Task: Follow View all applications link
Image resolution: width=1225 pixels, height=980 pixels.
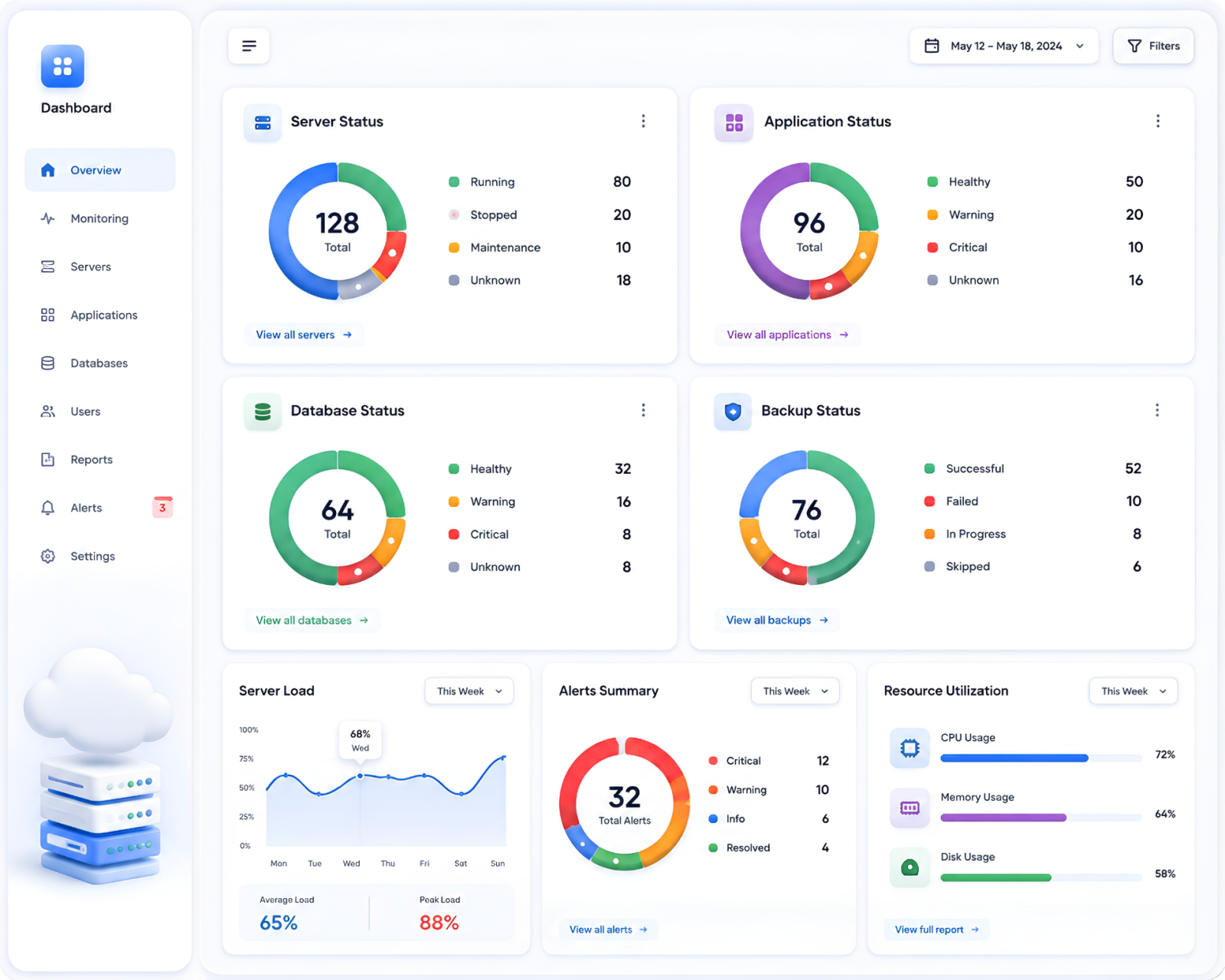Action: tap(788, 335)
